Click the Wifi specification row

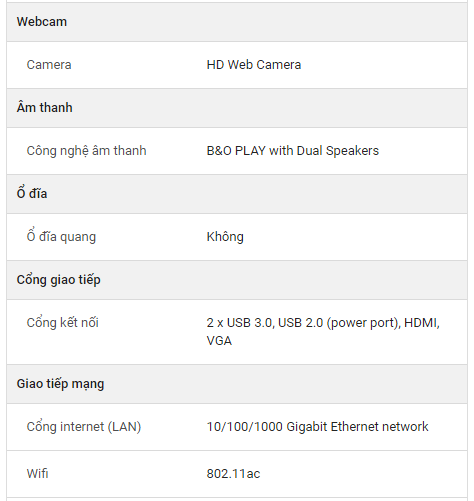(x=237, y=474)
